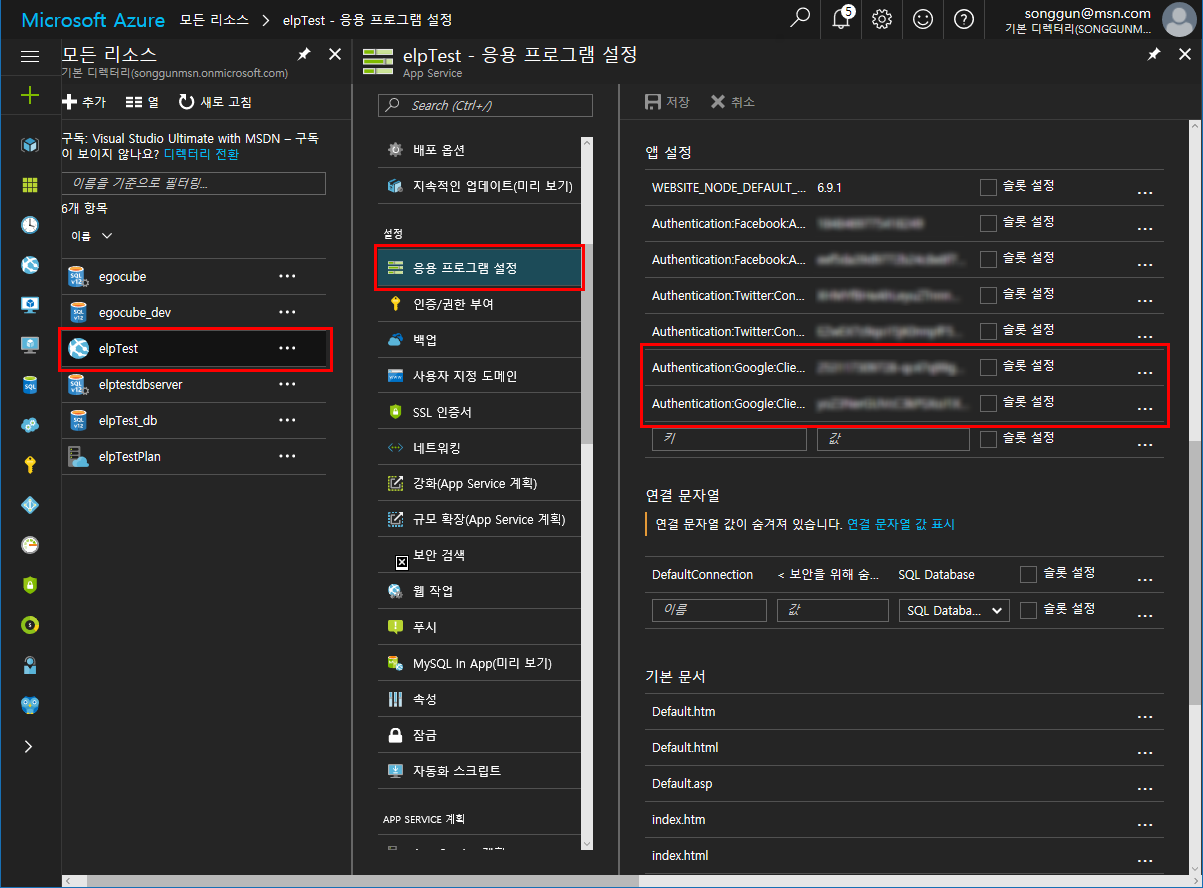This screenshot has width=1203, height=888.
Task: Open the blue diamond sidebar icon
Action: [30, 505]
